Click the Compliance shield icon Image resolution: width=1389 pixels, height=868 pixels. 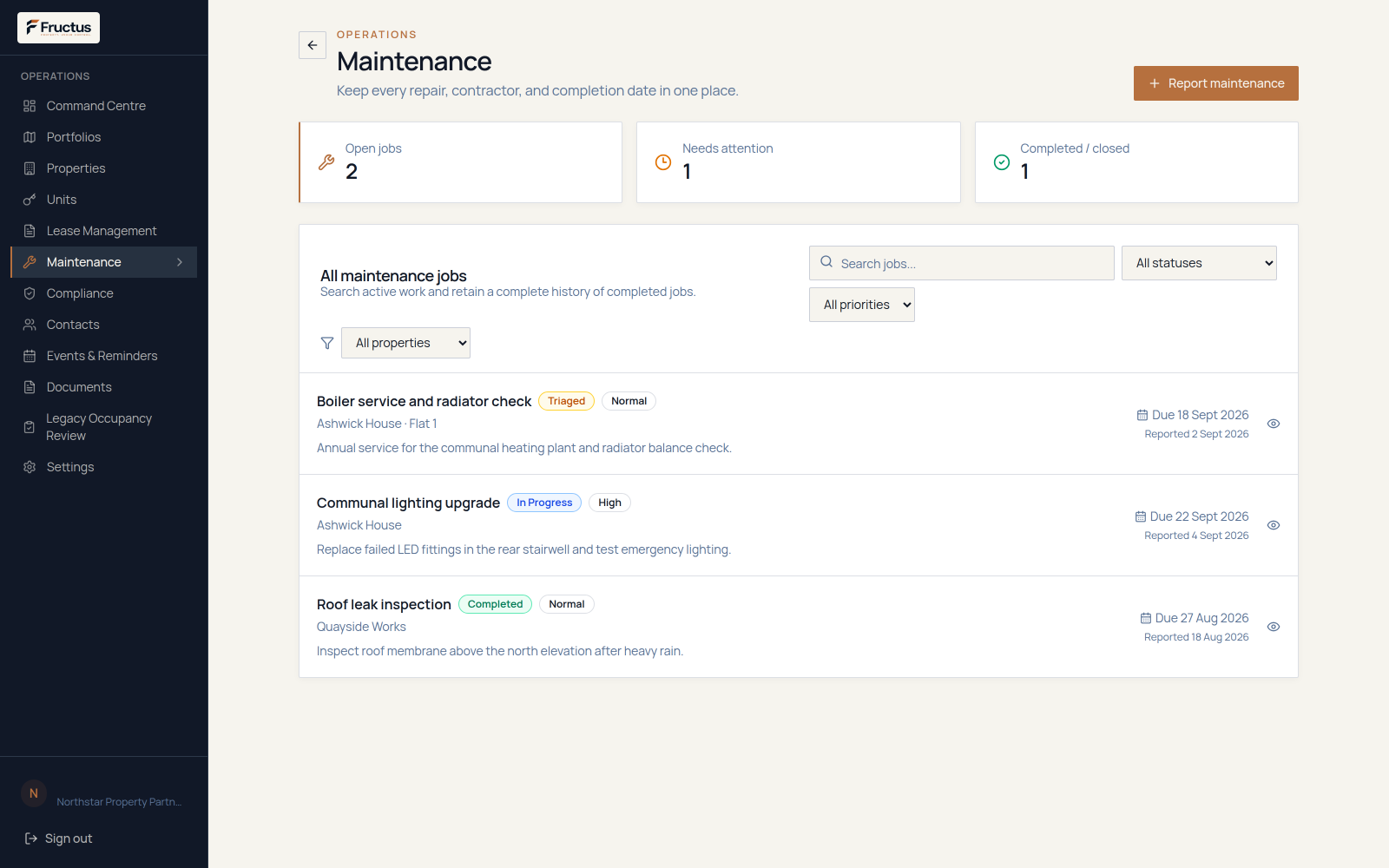(x=30, y=293)
